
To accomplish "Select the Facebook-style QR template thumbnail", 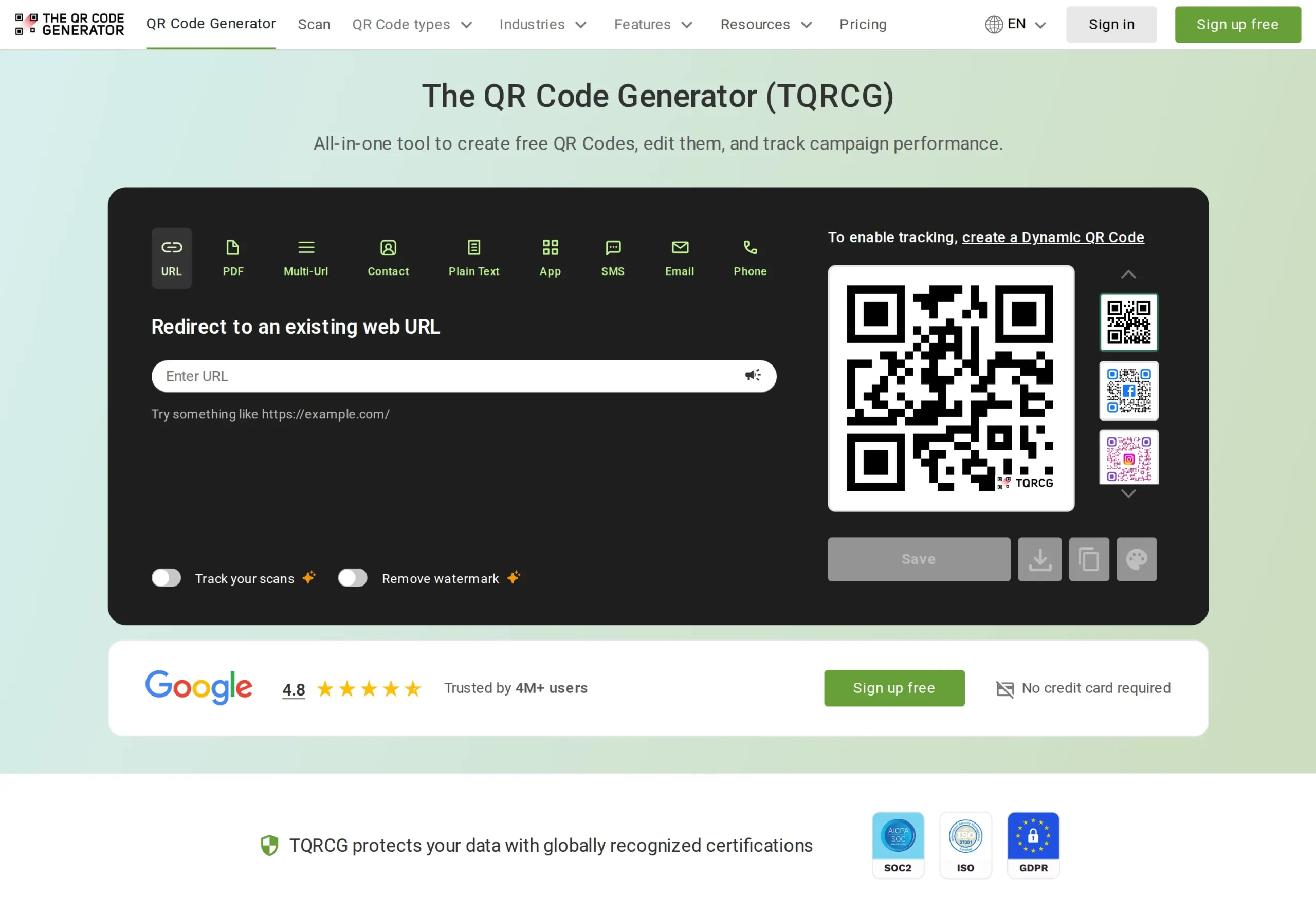I will click(1128, 391).
